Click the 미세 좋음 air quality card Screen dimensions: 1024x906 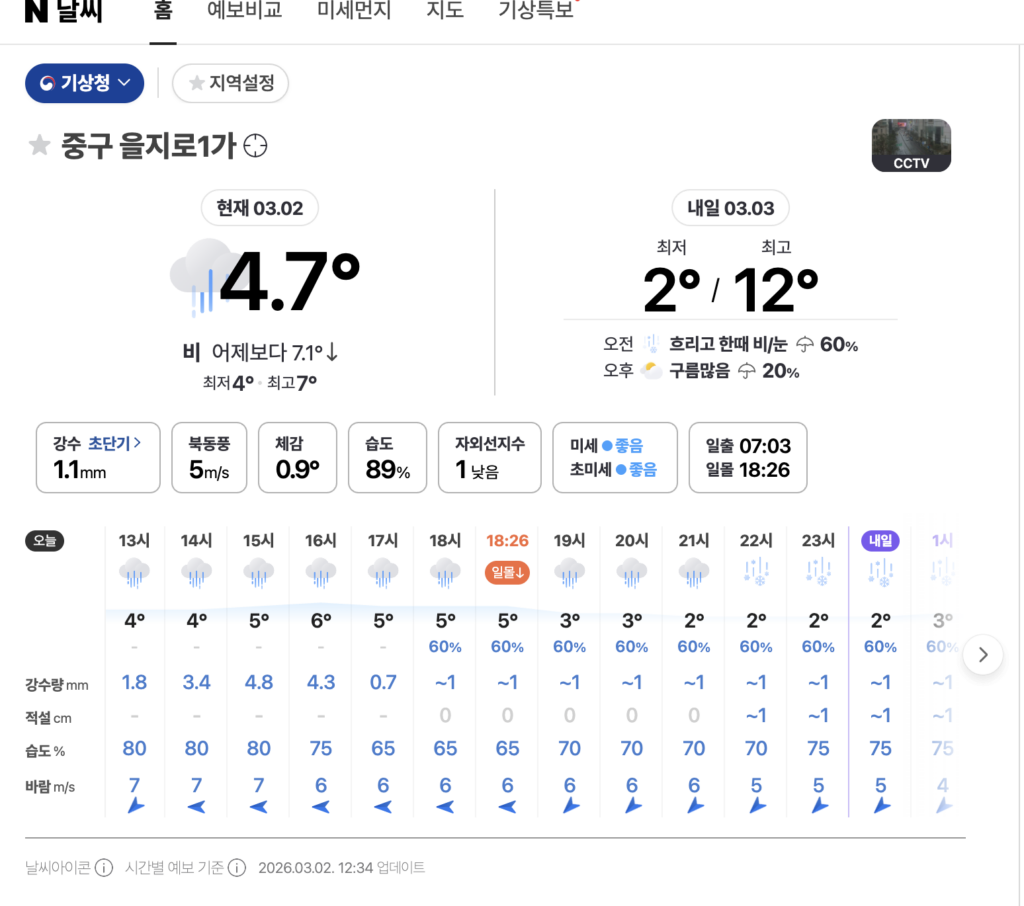(614, 457)
